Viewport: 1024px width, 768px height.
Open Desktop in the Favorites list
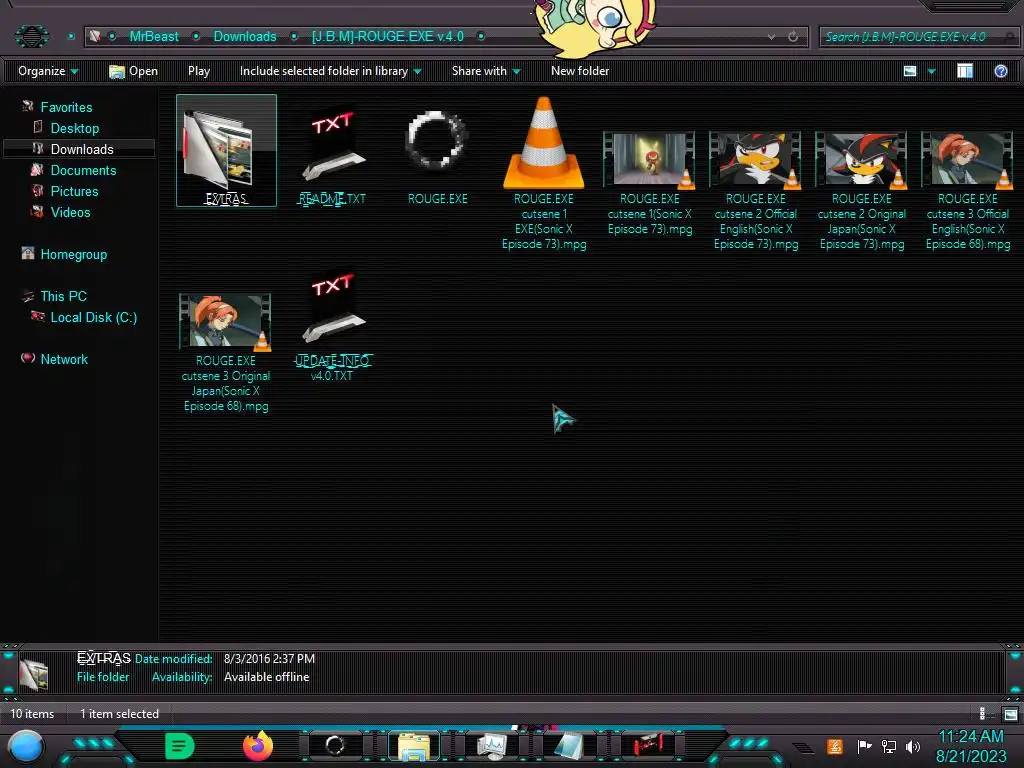point(74,128)
